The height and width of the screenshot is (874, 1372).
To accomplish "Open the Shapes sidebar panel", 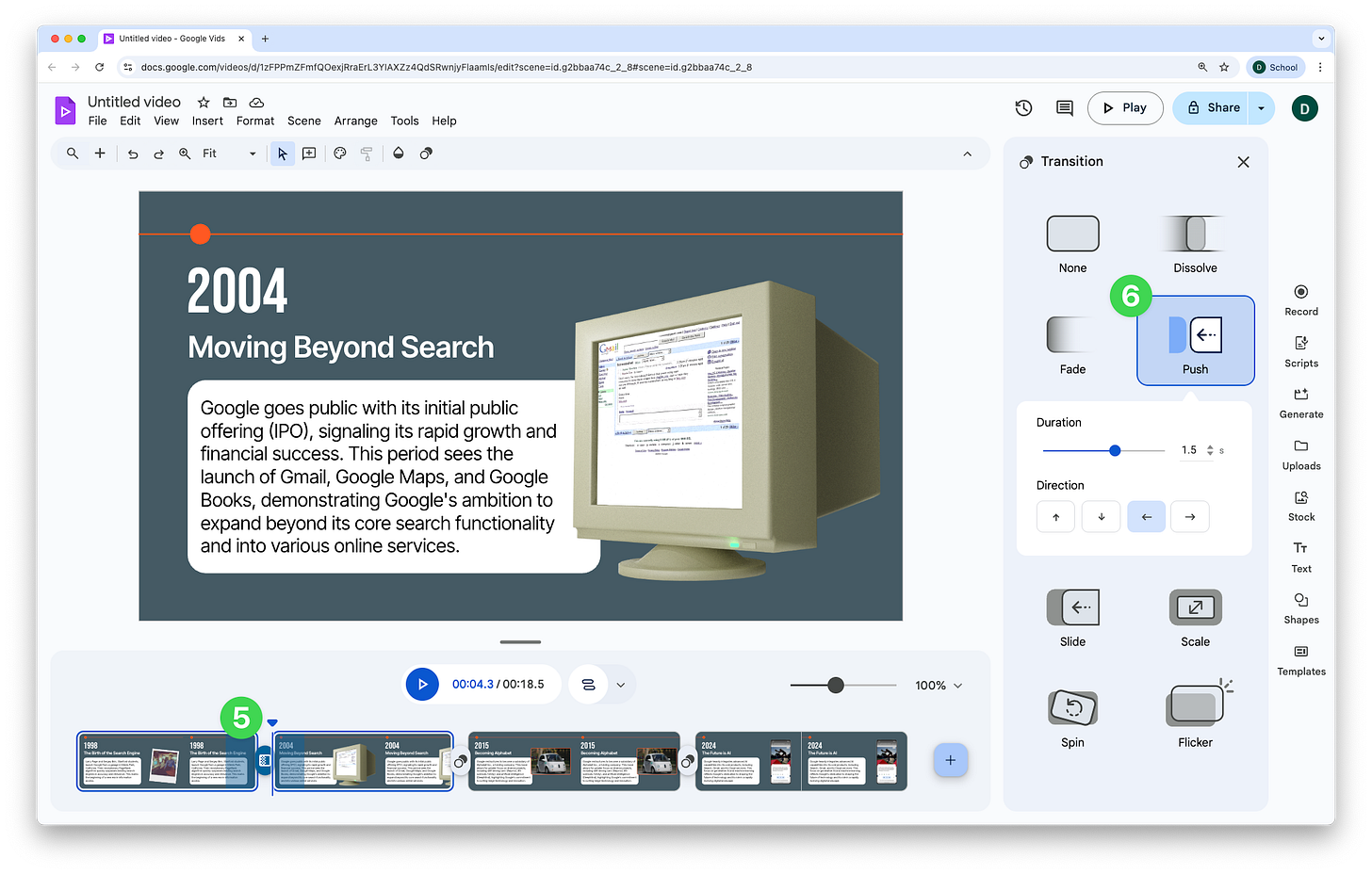I will 1301,608.
